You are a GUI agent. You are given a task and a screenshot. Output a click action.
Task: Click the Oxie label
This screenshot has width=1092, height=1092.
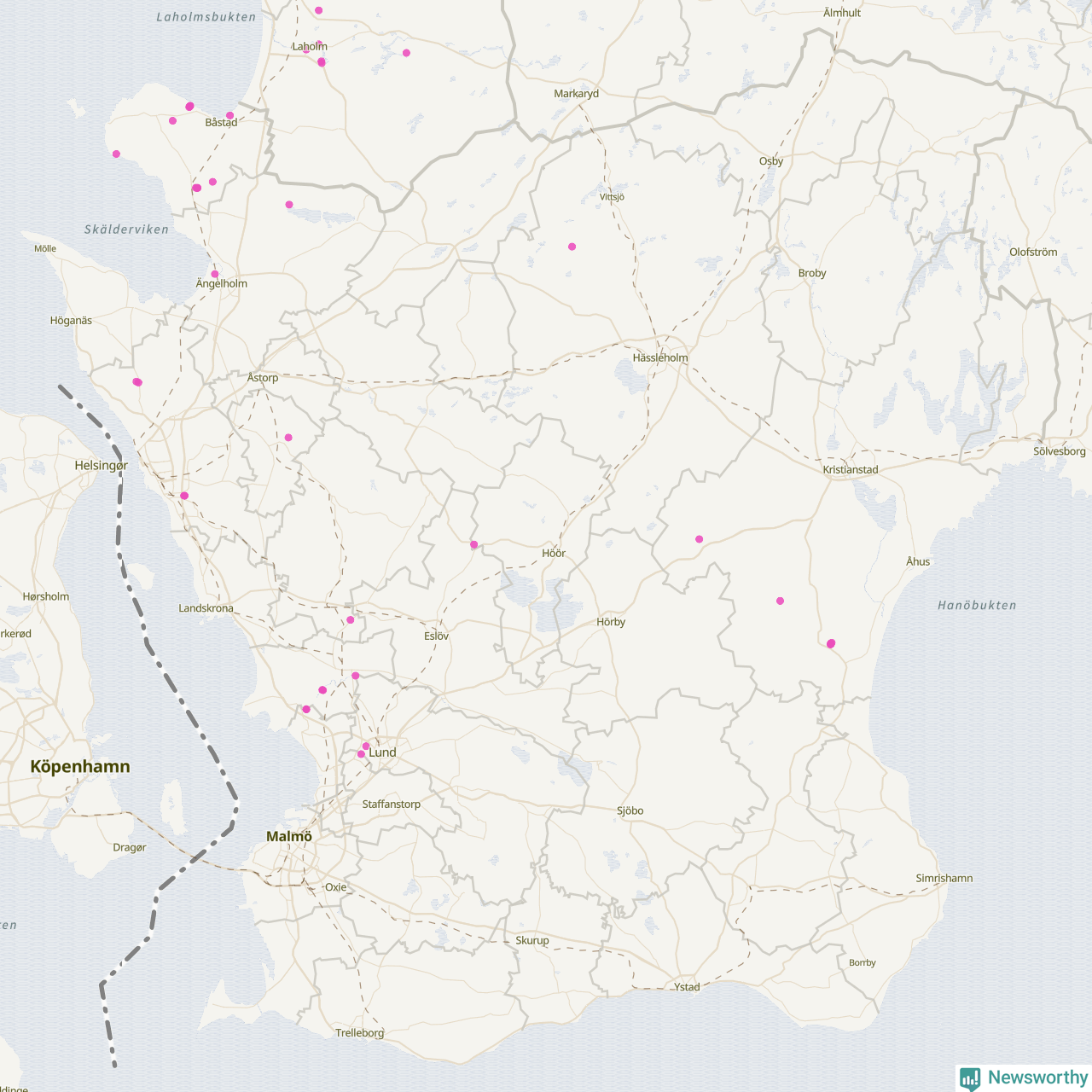pyautogui.click(x=336, y=887)
